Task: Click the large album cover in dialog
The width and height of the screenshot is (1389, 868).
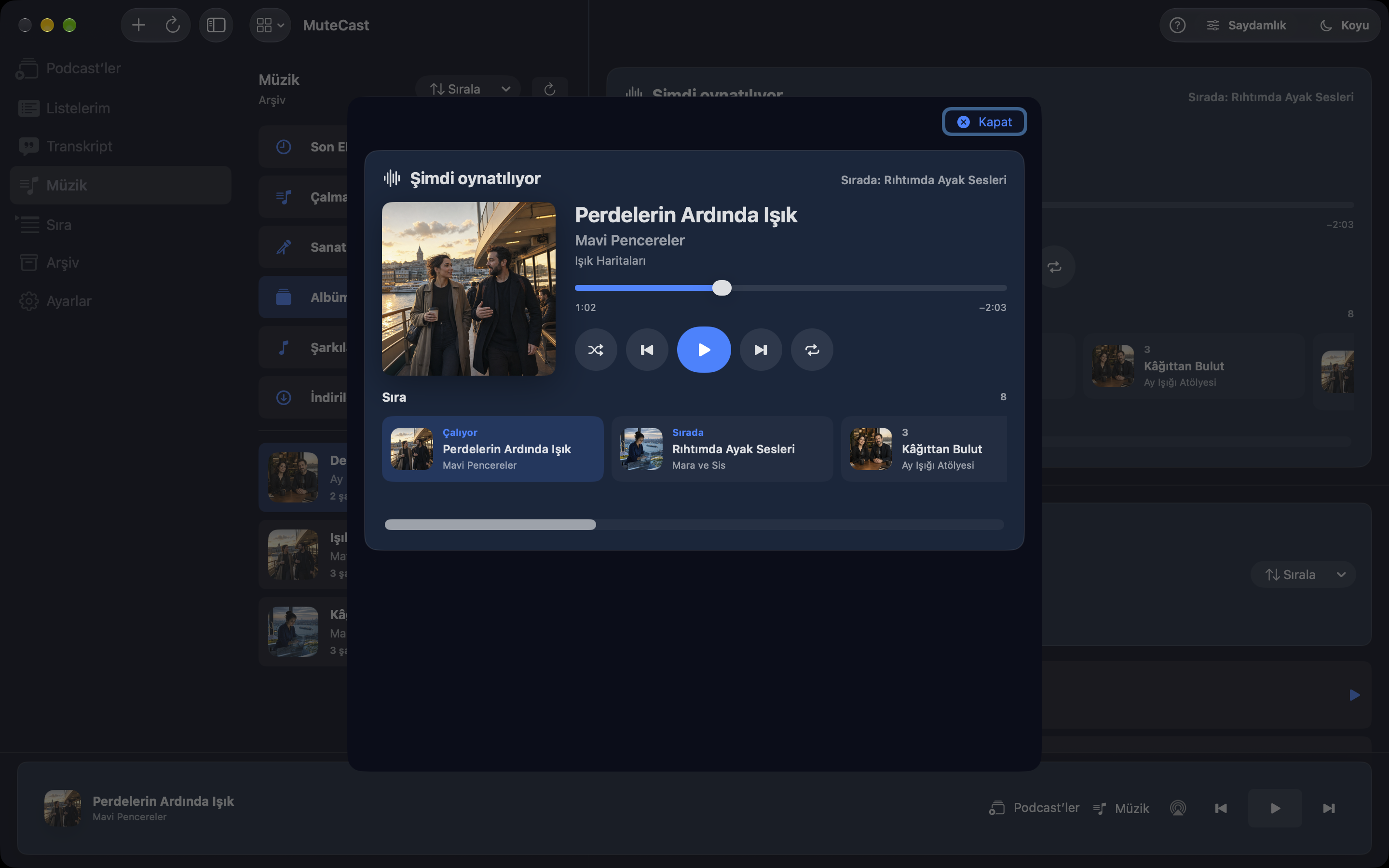Action: 468,289
